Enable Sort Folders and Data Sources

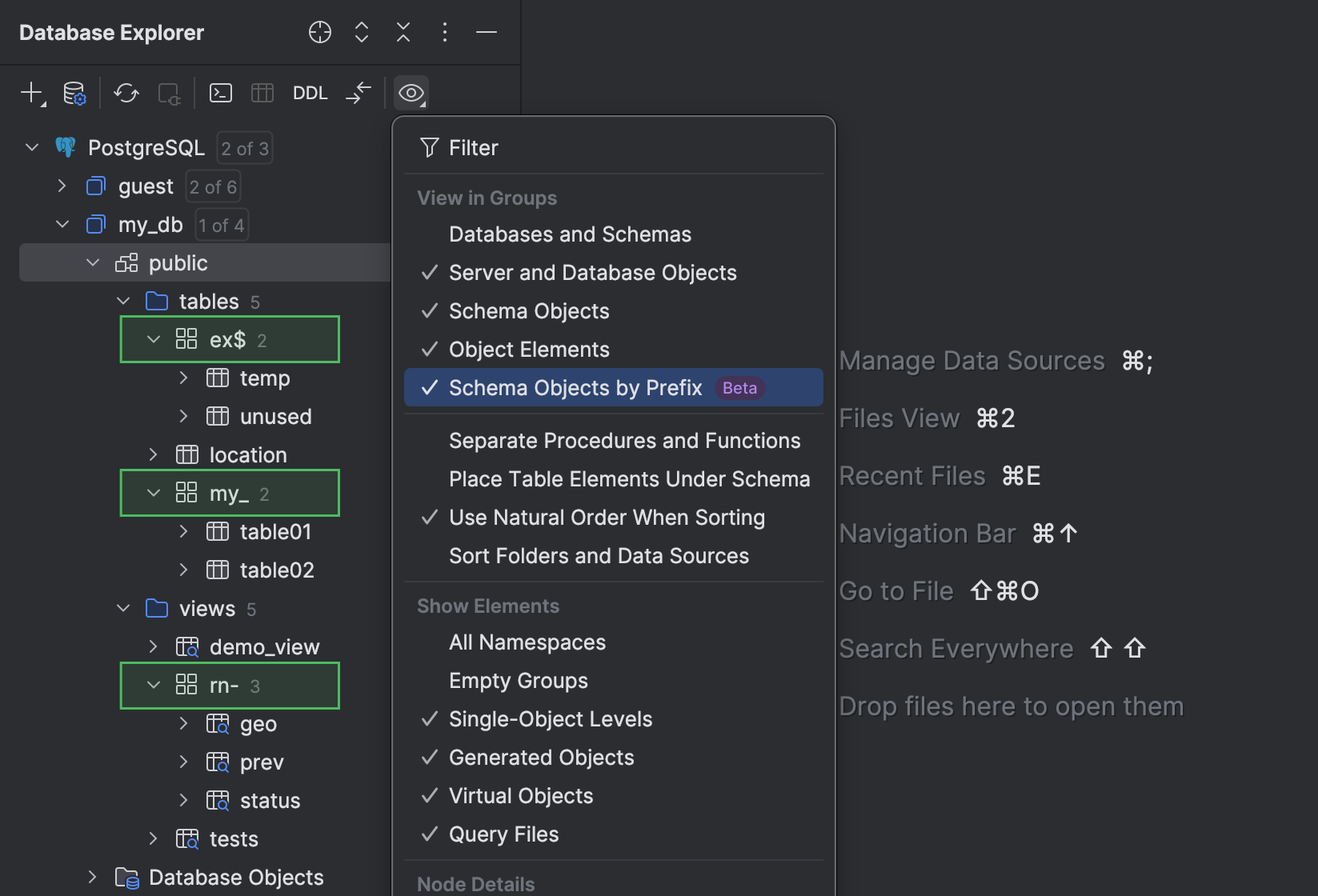(x=613, y=556)
